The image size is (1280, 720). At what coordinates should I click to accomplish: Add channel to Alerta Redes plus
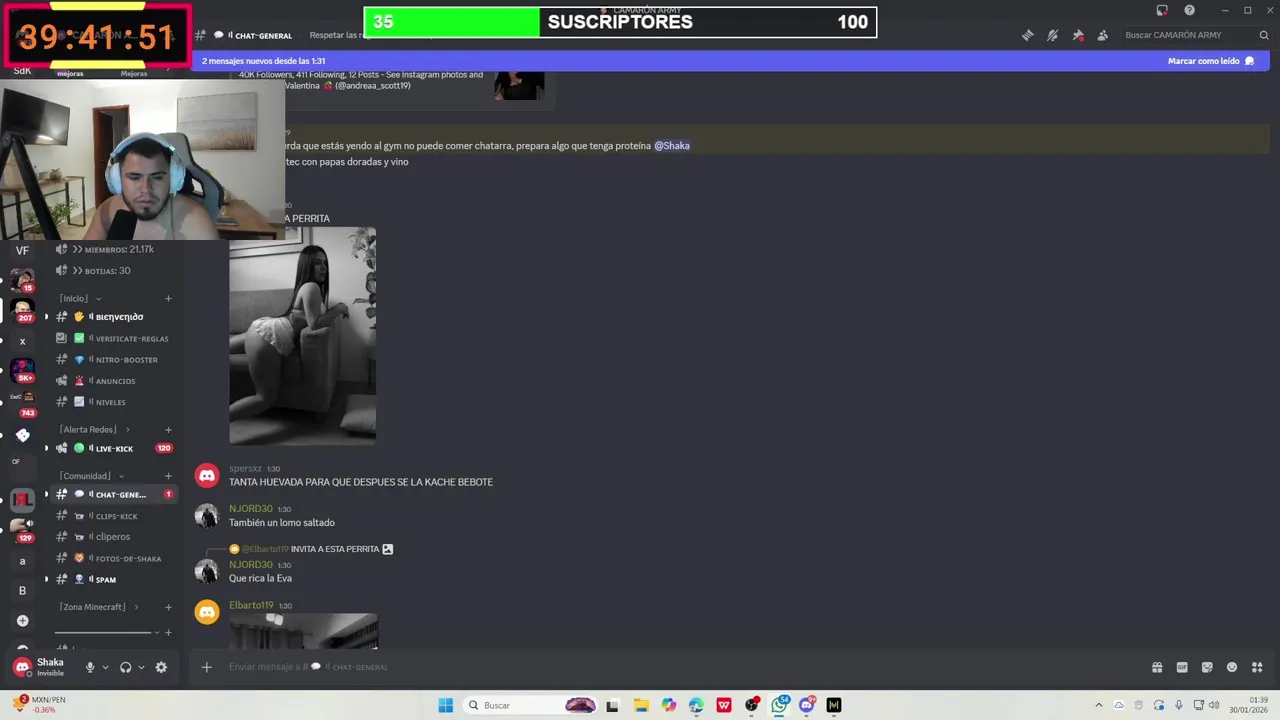pos(168,429)
